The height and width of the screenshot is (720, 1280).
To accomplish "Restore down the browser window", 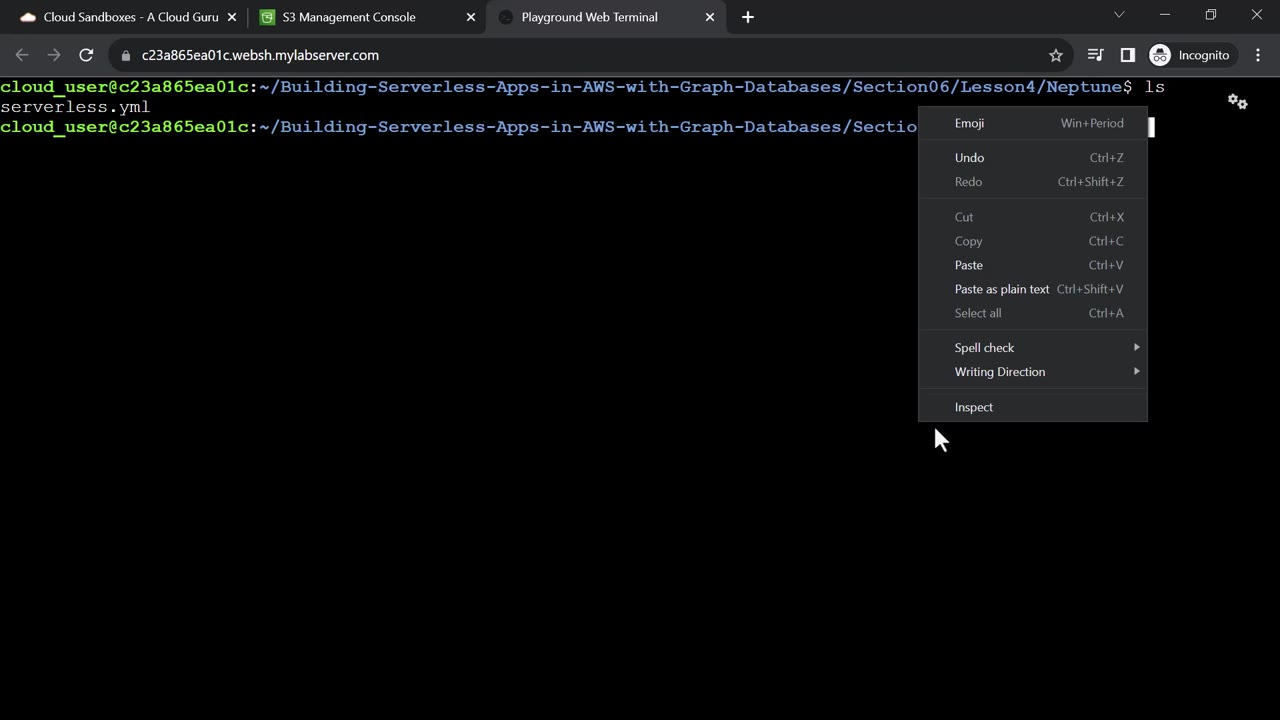I will coord(1211,15).
